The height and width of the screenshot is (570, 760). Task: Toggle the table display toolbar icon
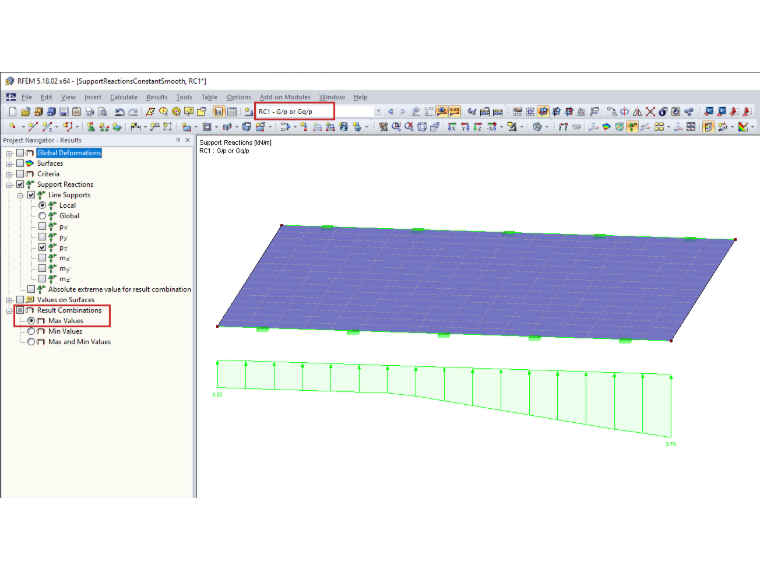click(x=232, y=112)
